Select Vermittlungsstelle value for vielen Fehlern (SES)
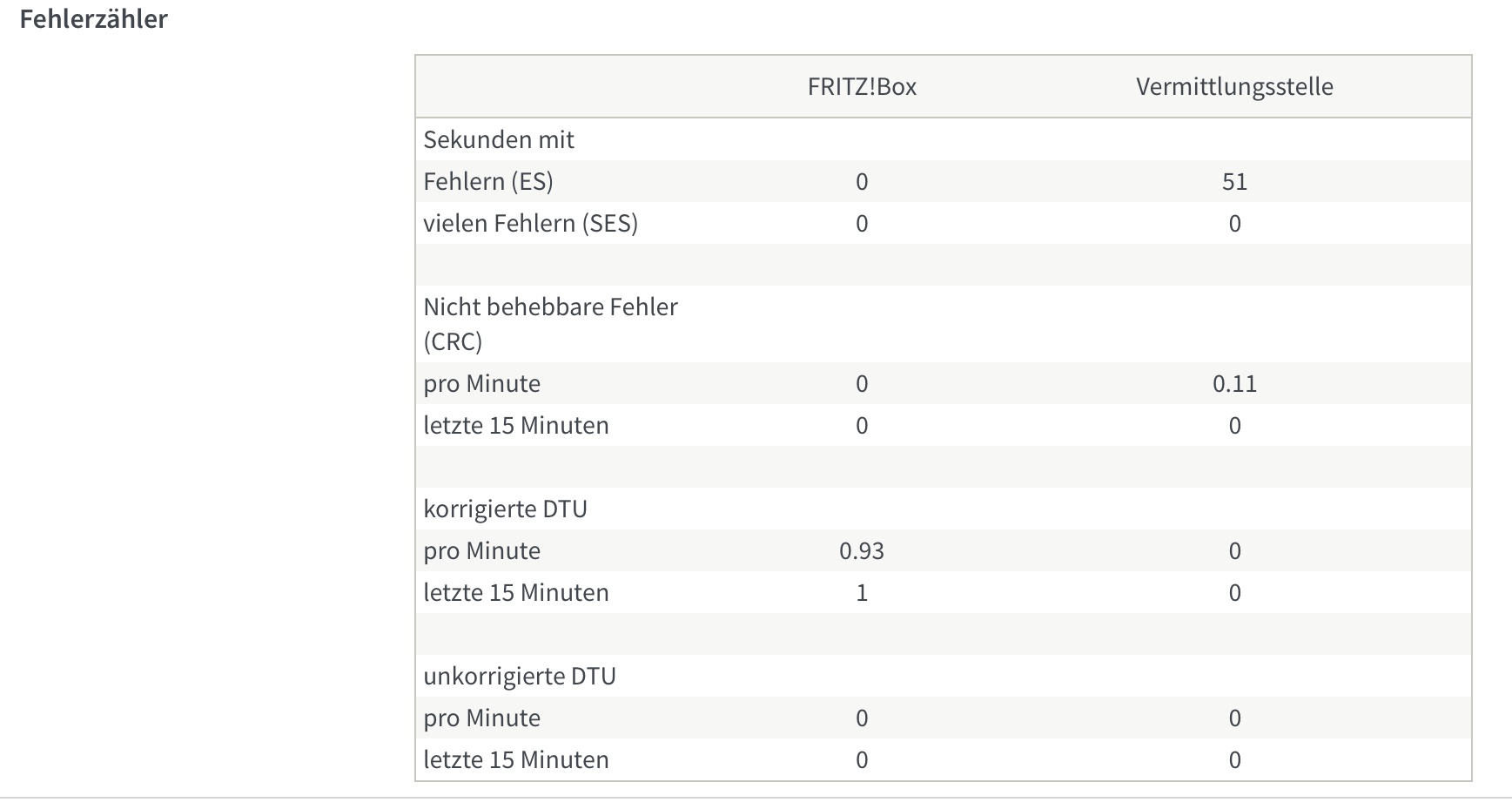This screenshot has height=809, width=1512. (1234, 223)
